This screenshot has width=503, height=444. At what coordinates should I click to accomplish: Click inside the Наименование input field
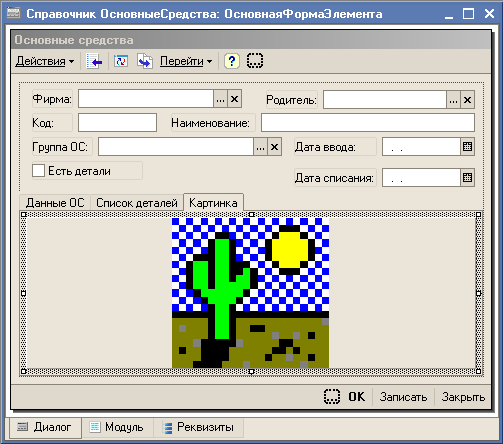point(368,123)
